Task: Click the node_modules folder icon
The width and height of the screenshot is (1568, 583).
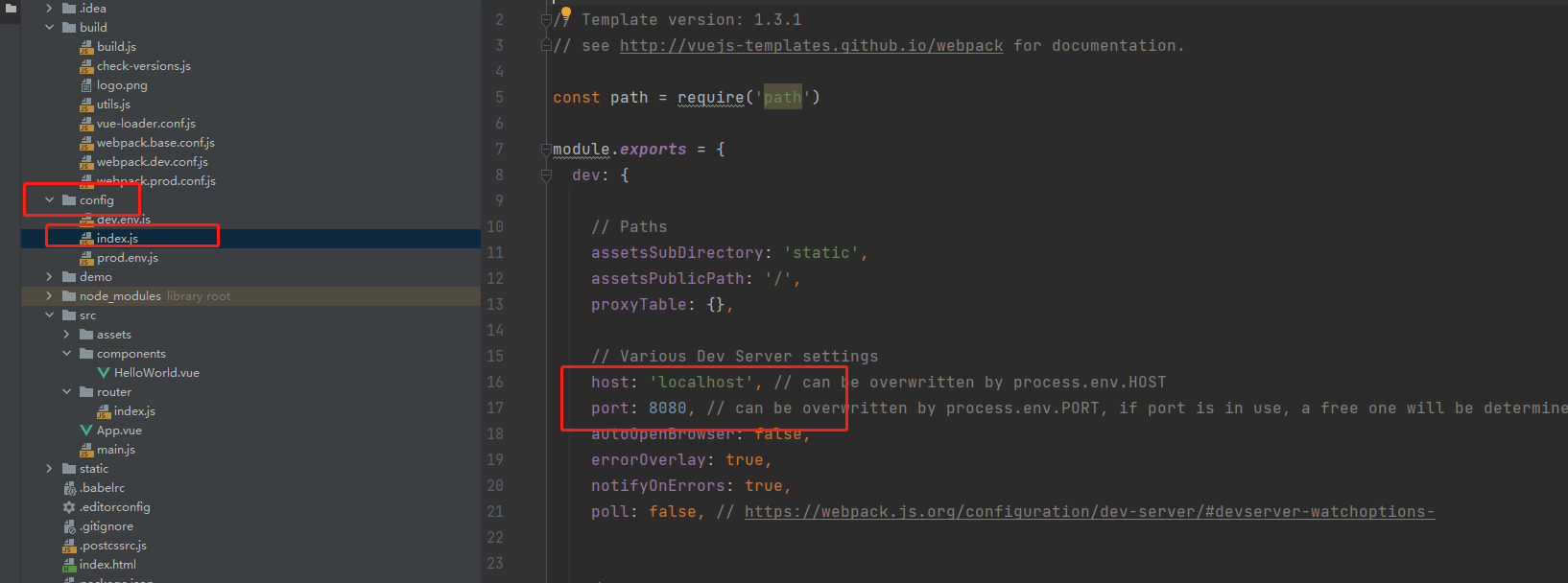Action: coord(69,296)
